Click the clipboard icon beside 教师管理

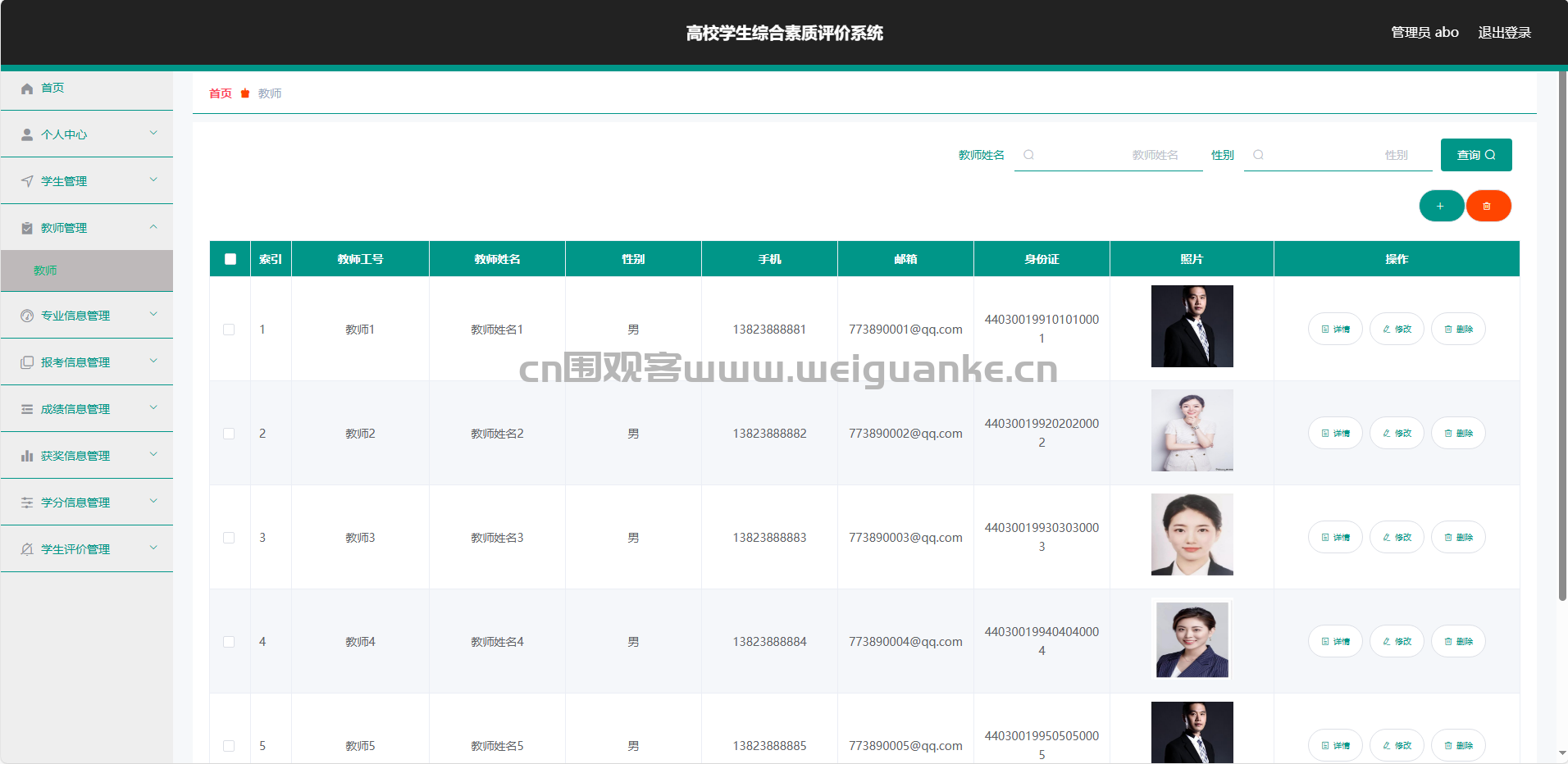27,228
